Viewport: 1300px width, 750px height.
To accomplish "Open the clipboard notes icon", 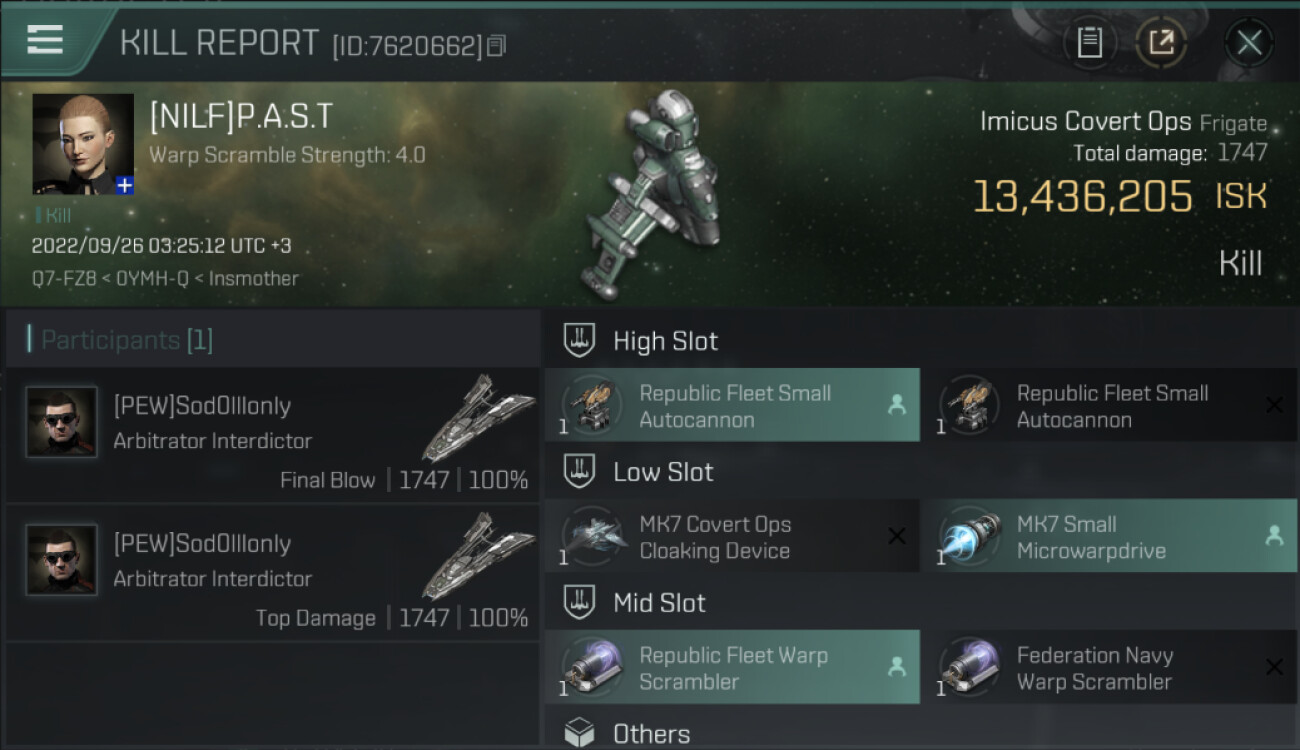I will coord(1090,42).
